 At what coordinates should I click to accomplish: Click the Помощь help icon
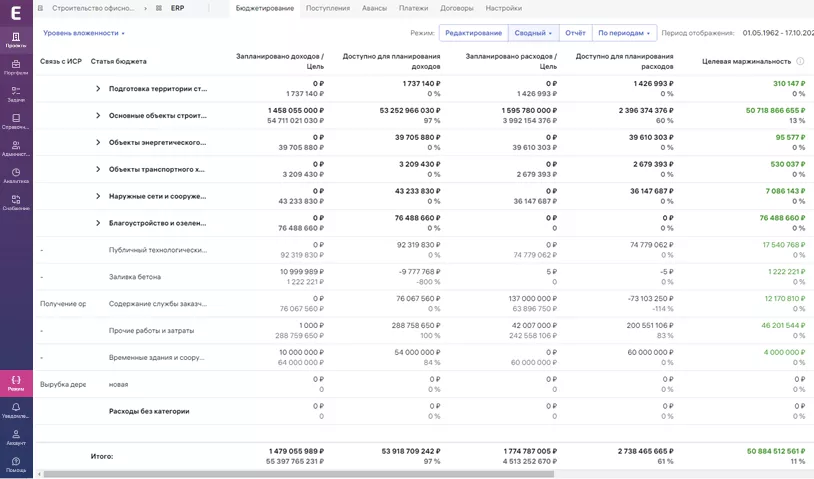(16, 464)
